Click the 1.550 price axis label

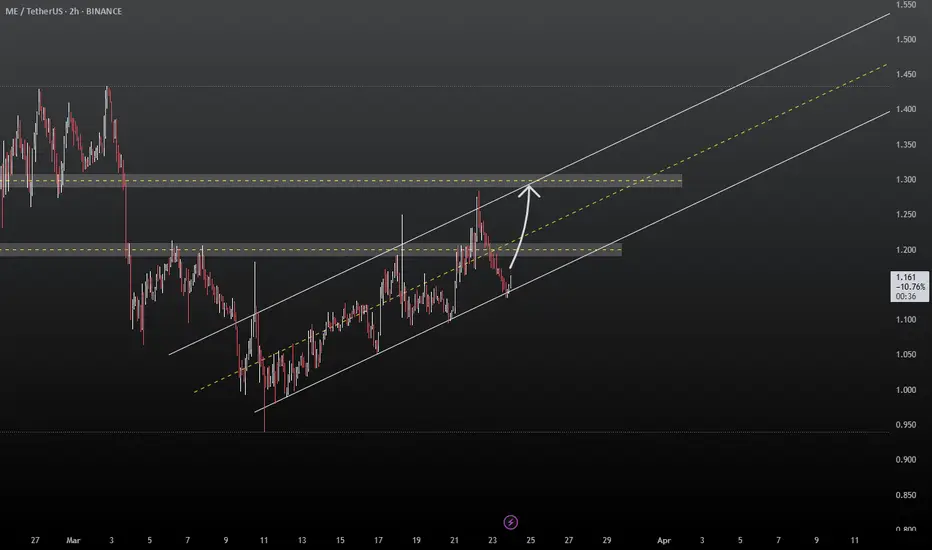(x=906, y=5)
